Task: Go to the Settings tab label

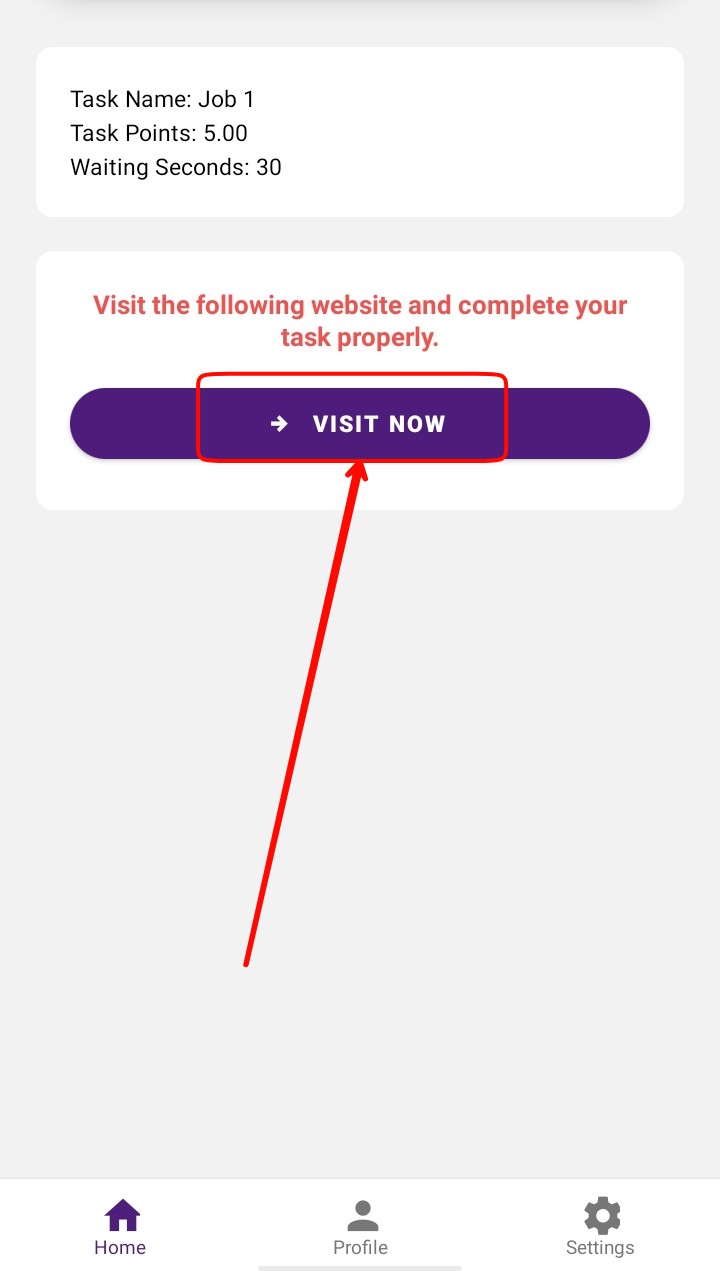Action: click(600, 1248)
